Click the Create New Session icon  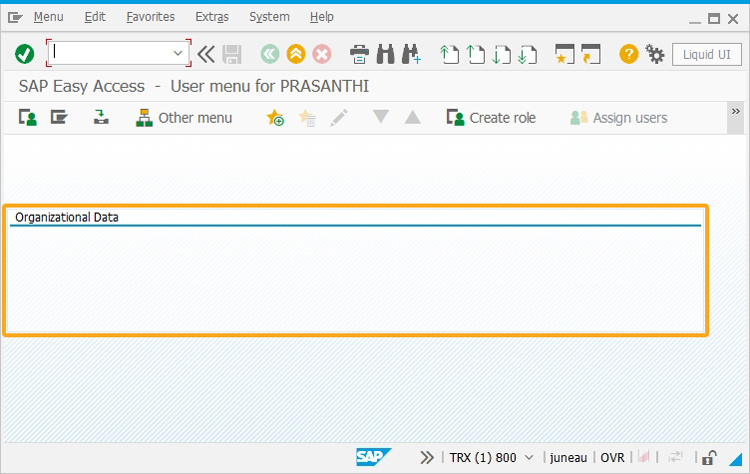564,54
